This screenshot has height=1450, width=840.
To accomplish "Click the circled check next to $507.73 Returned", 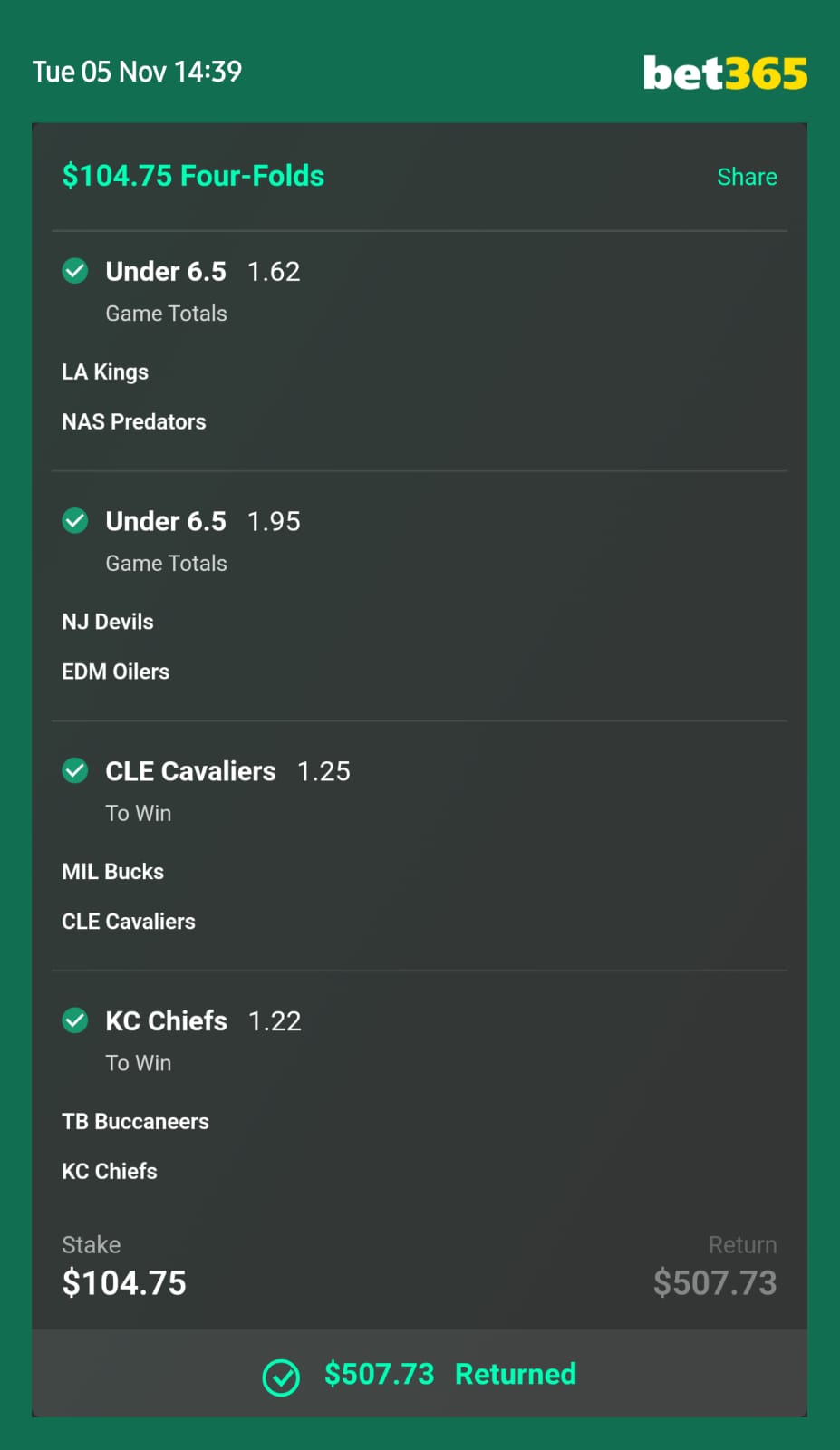I will click(281, 1377).
